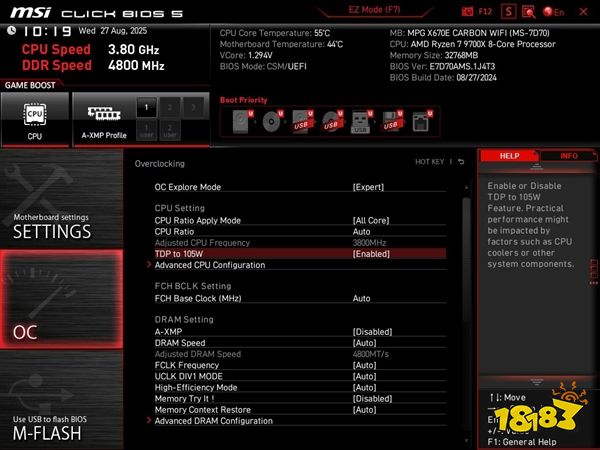This screenshot has width=600, height=450.
Task: Click the side panel handle on right edge
Action: point(594,272)
